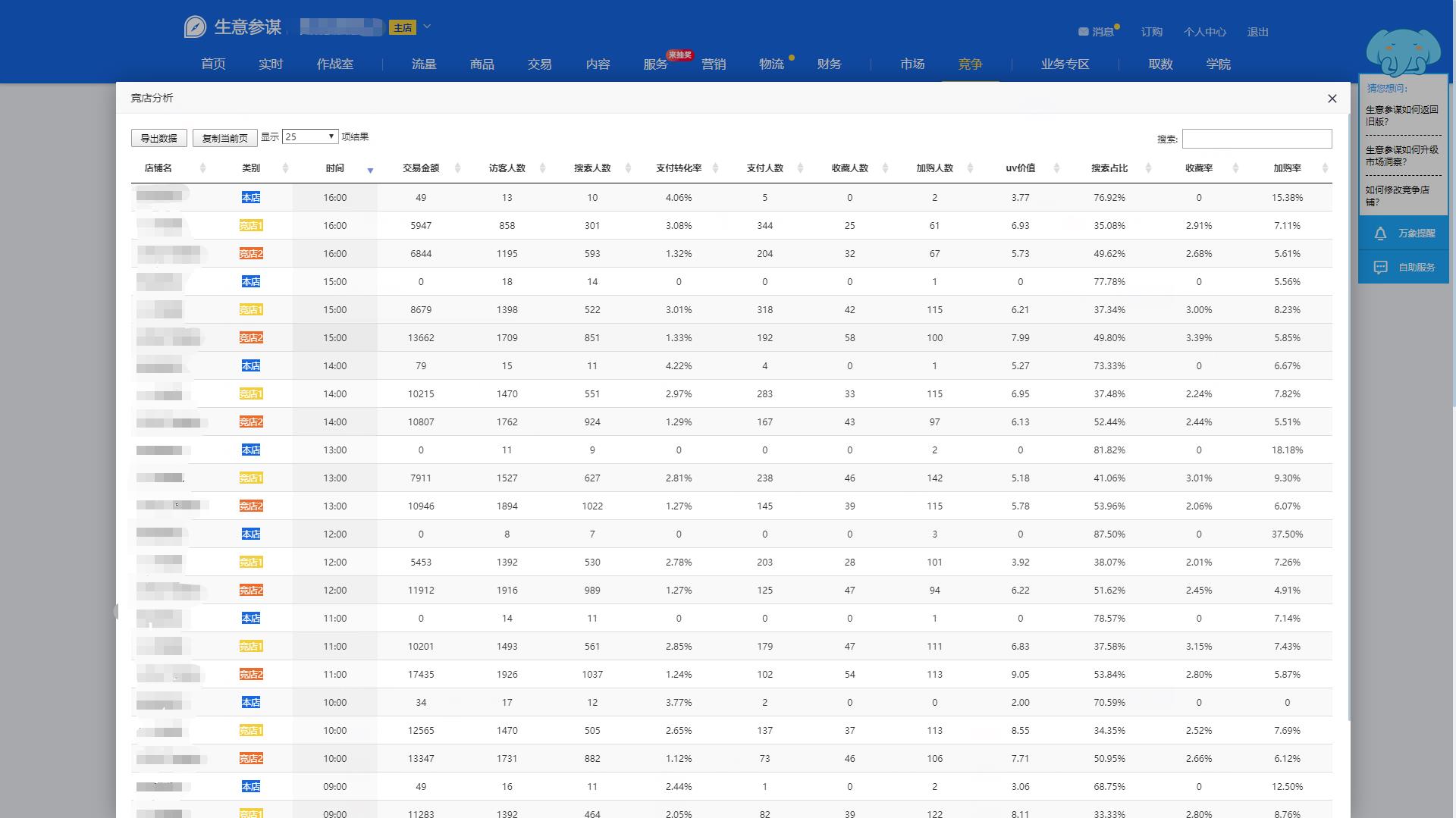Open the 作战室 tab
1456x818 pixels.
pyautogui.click(x=335, y=64)
